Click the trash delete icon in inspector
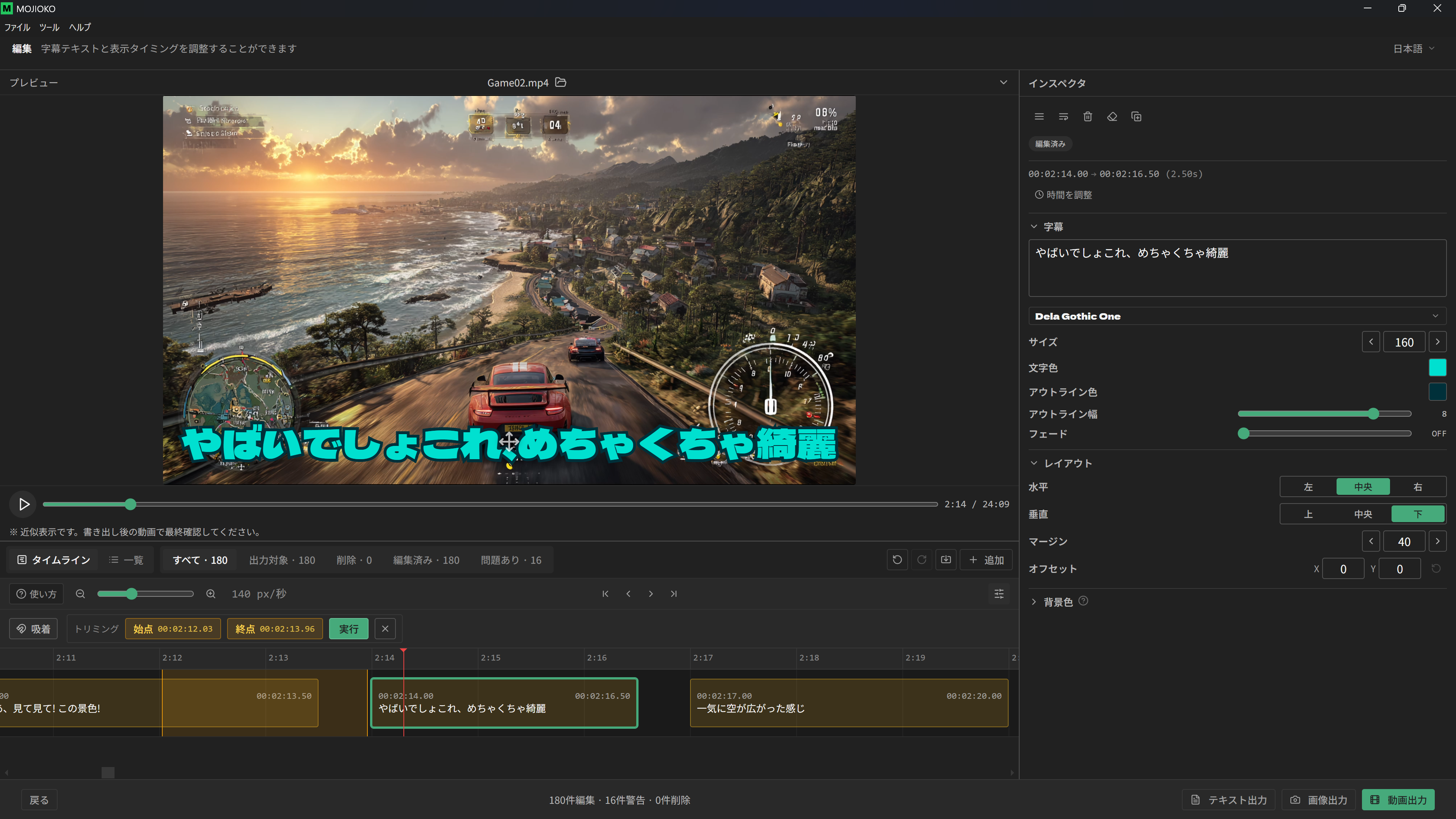 click(1087, 116)
